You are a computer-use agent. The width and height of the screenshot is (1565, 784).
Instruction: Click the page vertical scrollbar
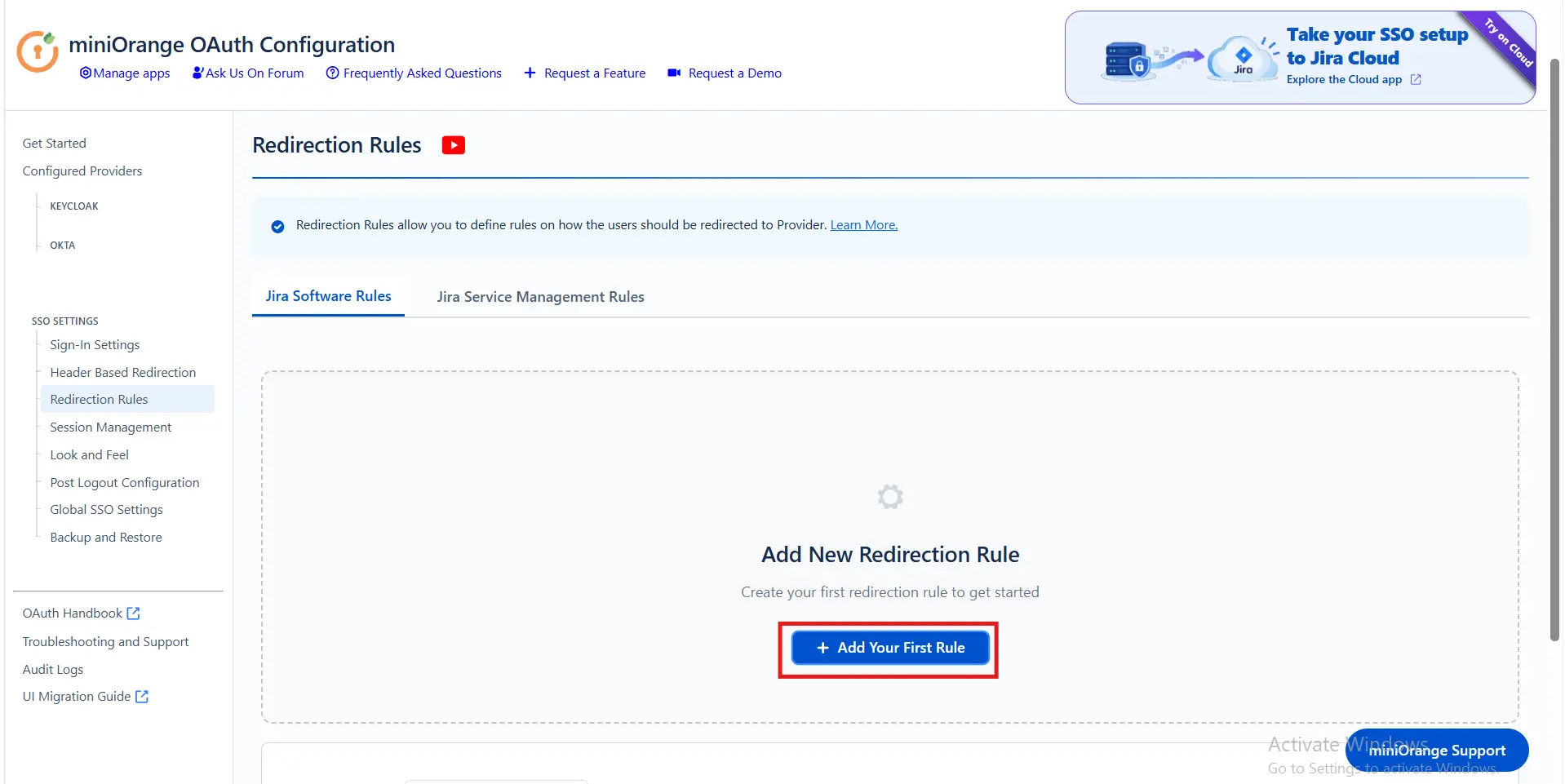coord(1554,351)
